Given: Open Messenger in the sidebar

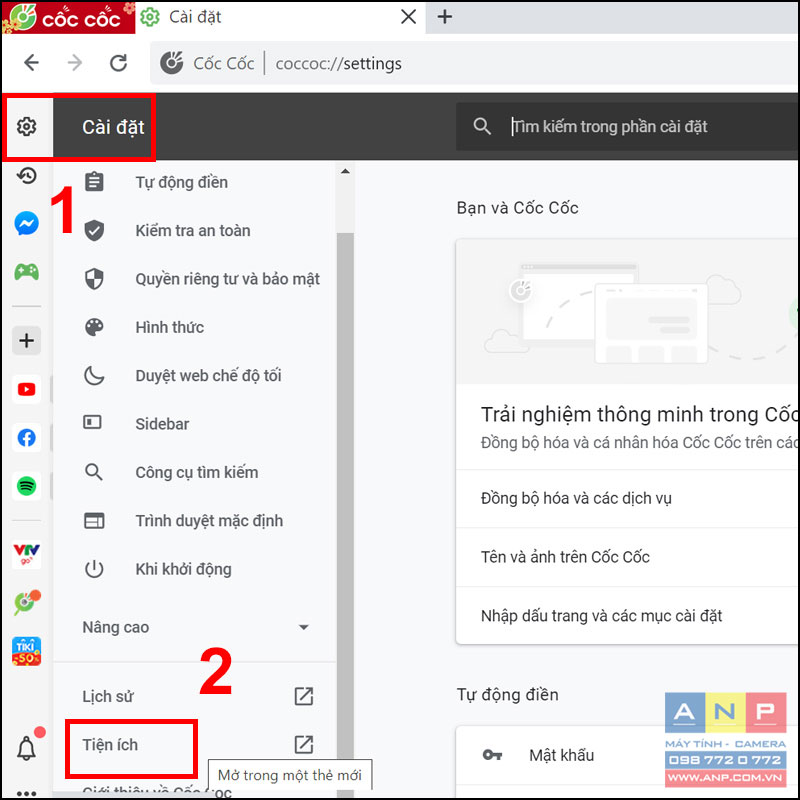Looking at the screenshot, I should [x=27, y=223].
